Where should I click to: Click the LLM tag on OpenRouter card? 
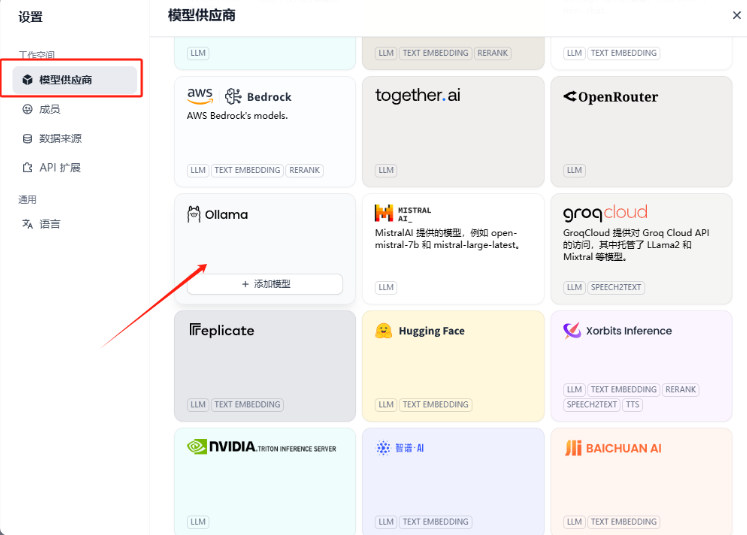tap(574, 170)
